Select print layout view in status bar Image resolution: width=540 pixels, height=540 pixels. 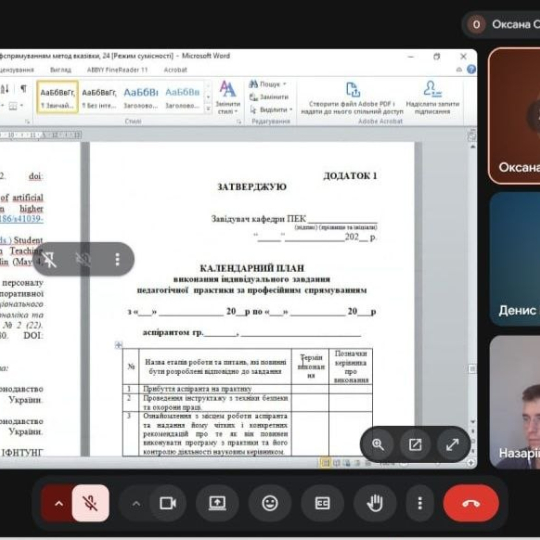pyautogui.click(x=325, y=463)
